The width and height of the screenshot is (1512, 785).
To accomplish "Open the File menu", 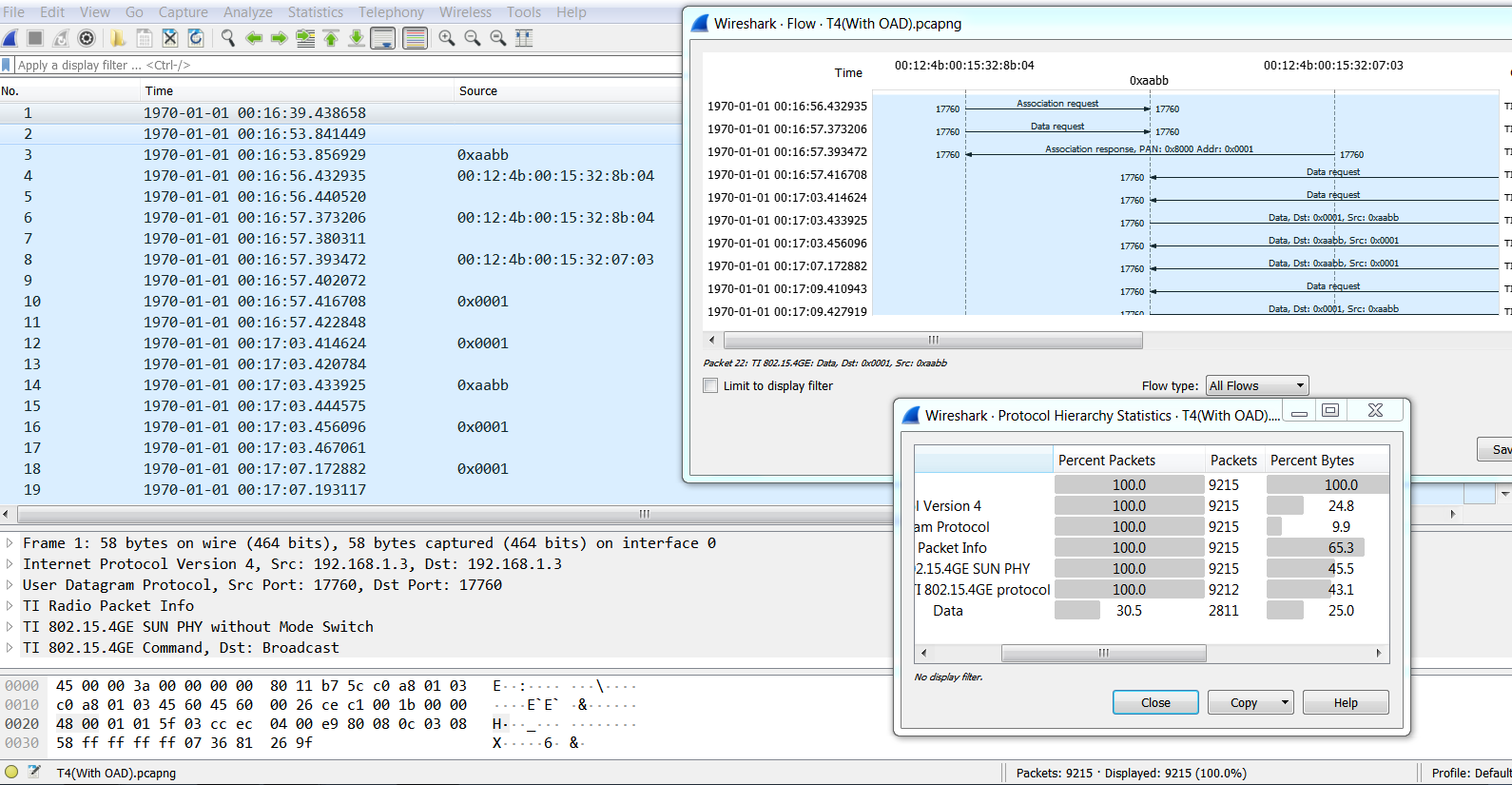I will click(13, 12).
